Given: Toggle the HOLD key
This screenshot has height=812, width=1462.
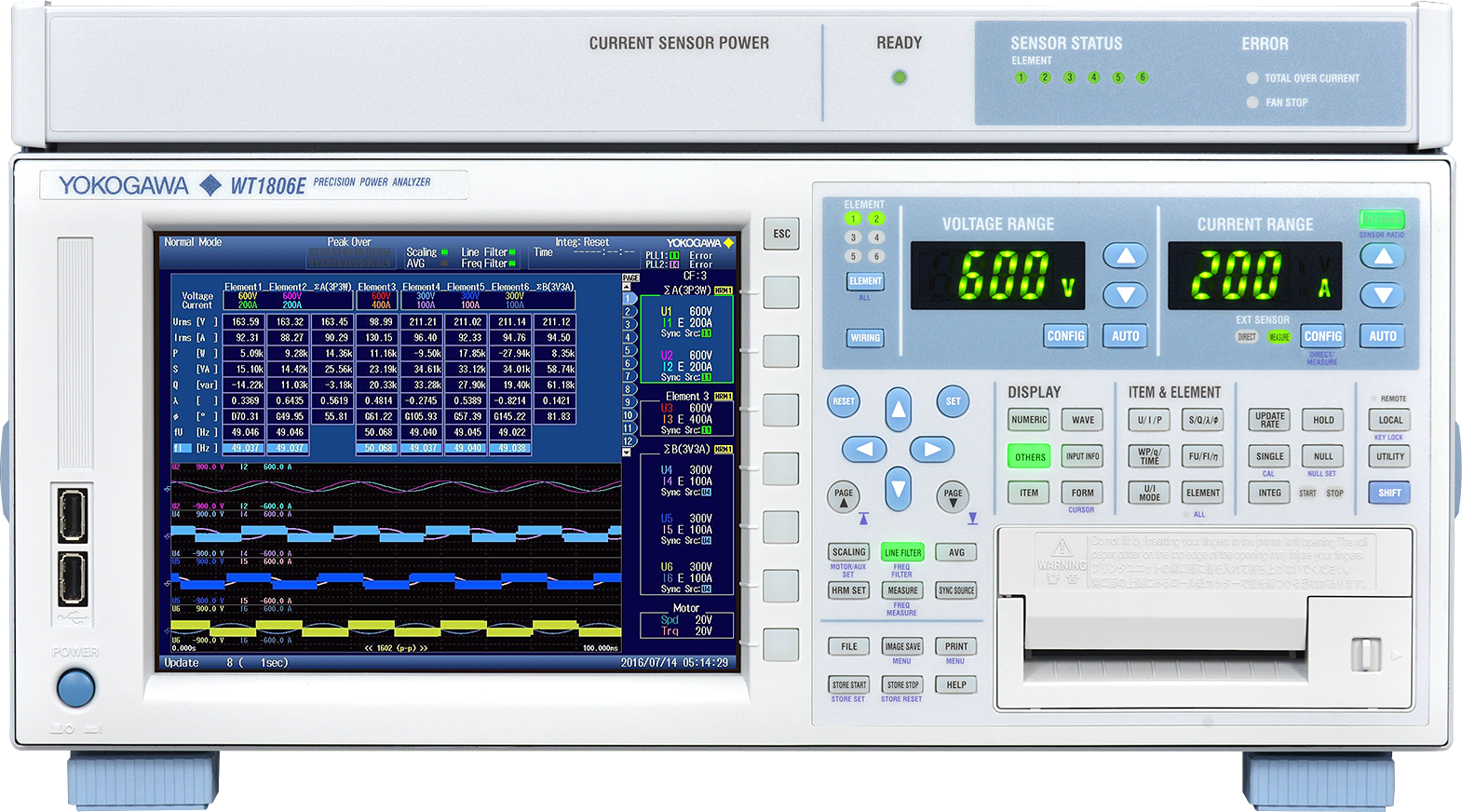Looking at the screenshot, I should [x=1323, y=420].
